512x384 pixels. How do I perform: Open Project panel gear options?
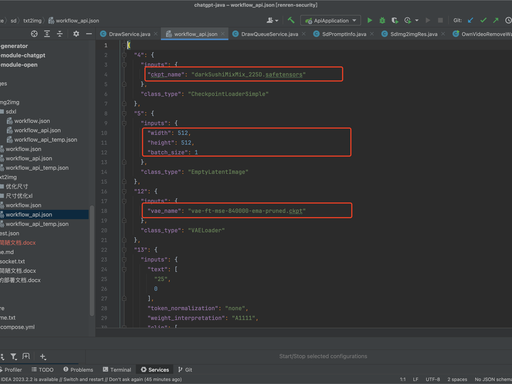pyautogui.click(x=76, y=34)
